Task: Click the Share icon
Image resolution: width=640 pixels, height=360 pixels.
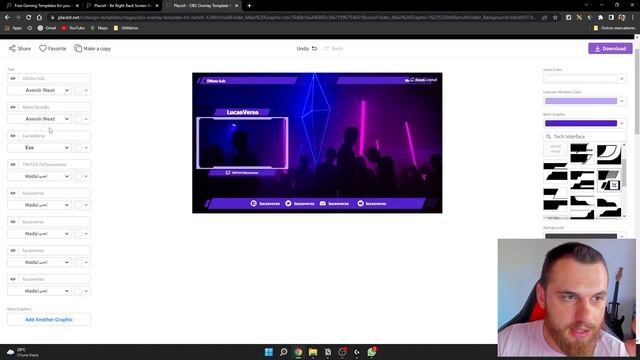Action: point(13,48)
